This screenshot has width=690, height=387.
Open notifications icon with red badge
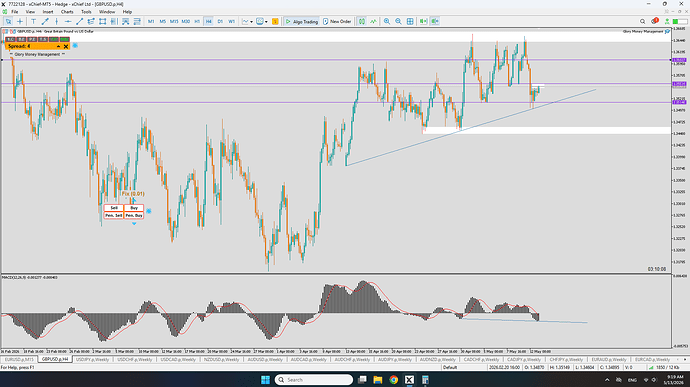point(654,21)
